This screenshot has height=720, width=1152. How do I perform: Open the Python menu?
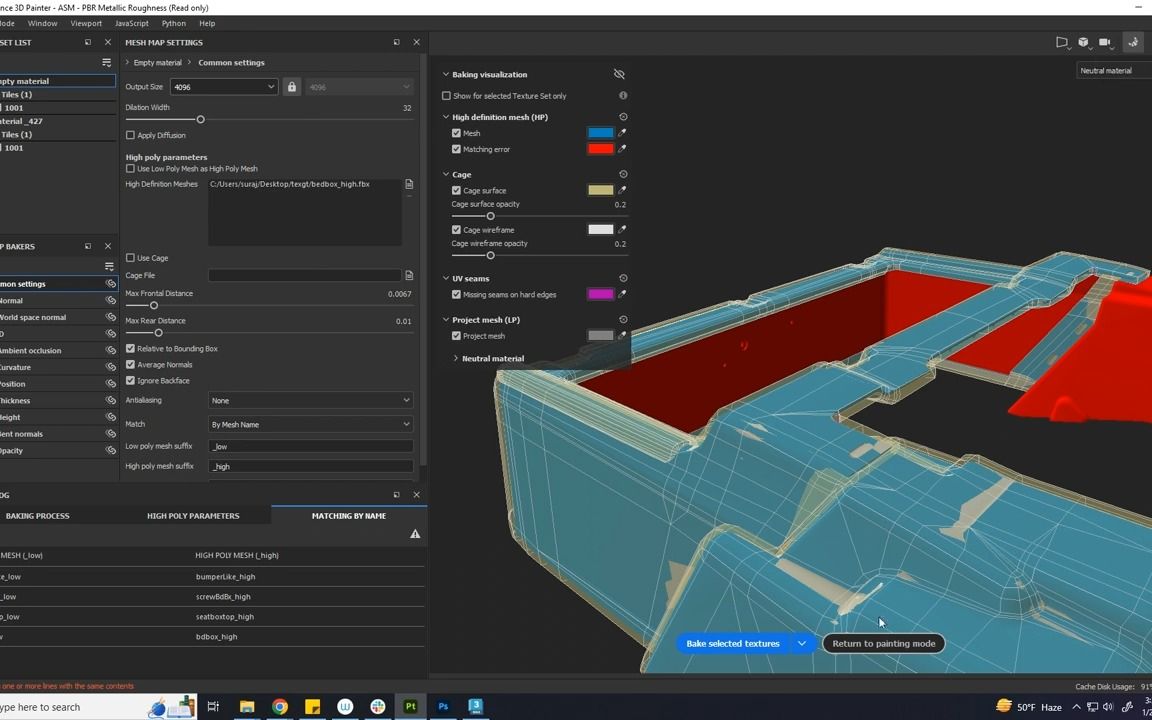173,23
